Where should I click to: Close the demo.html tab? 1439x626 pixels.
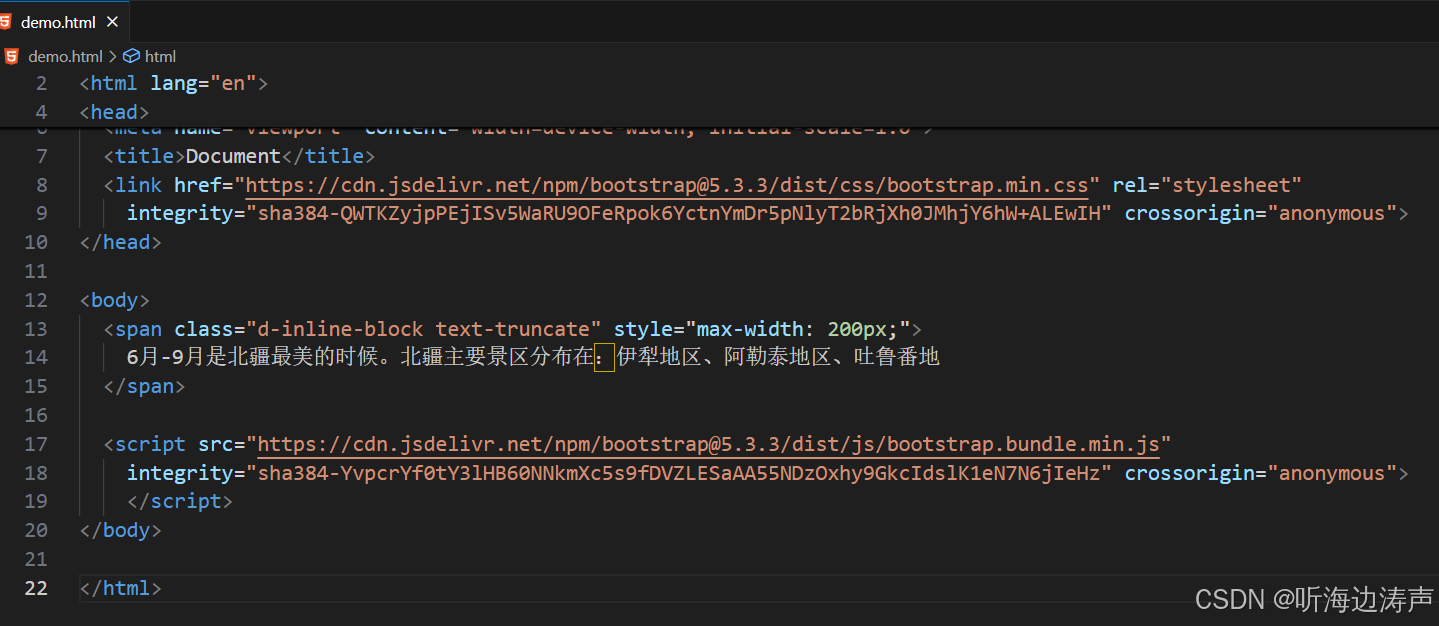pyautogui.click(x=112, y=21)
